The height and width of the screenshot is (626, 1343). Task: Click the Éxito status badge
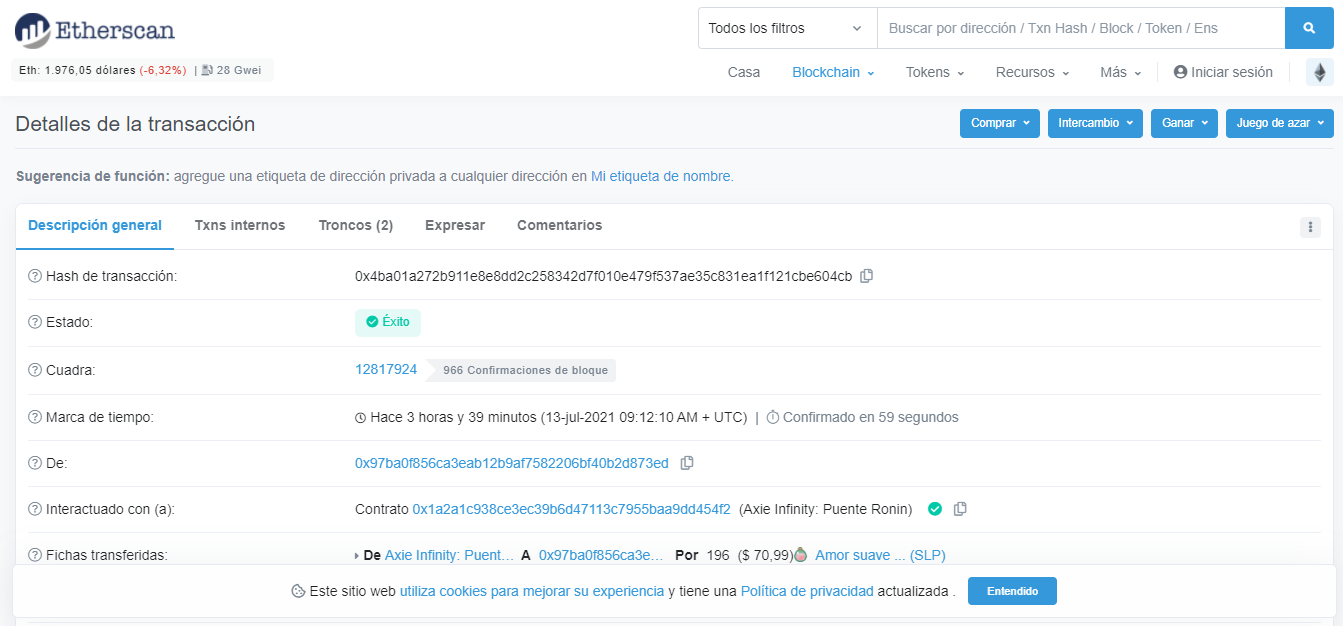click(x=388, y=322)
